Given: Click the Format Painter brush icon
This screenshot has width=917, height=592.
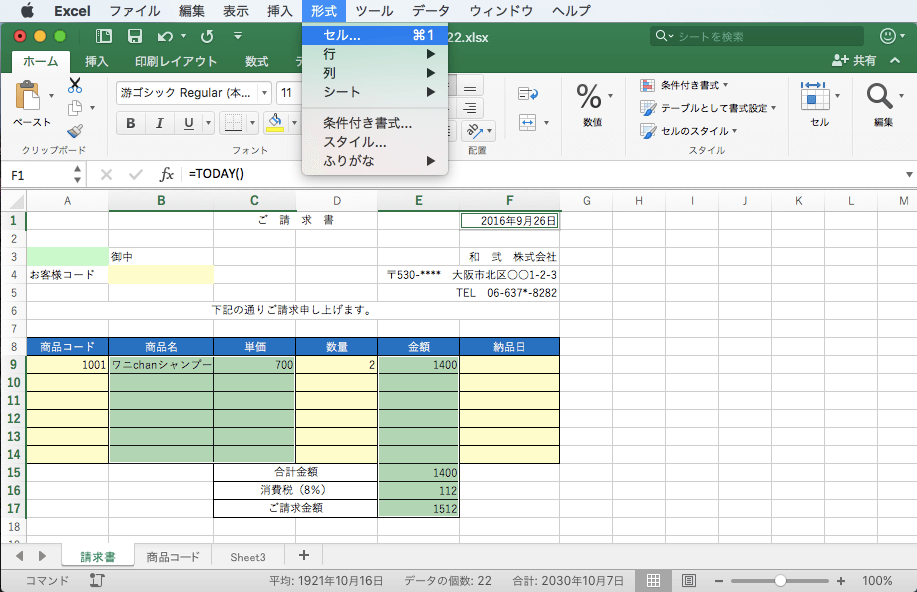Looking at the screenshot, I should (x=75, y=131).
